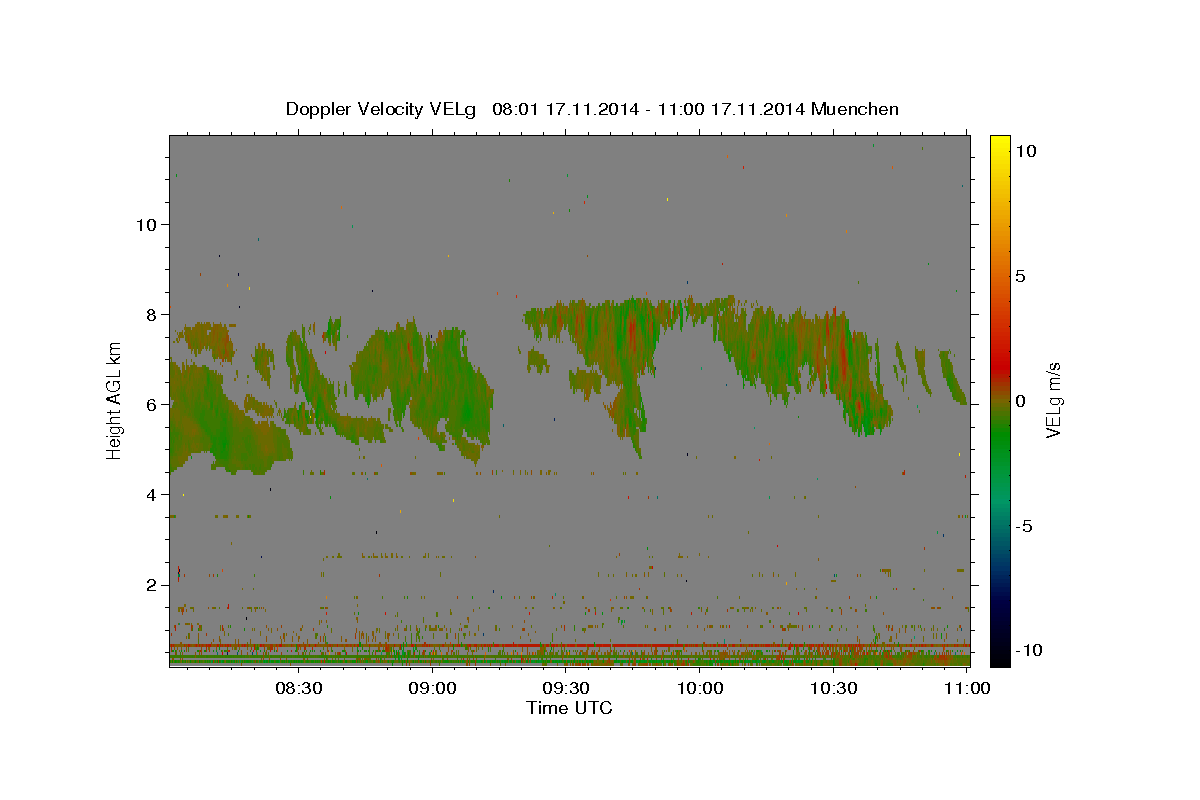Click the red ground clutter line near the plot bottom
The width and height of the screenshot is (1200, 800).
[569, 645]
